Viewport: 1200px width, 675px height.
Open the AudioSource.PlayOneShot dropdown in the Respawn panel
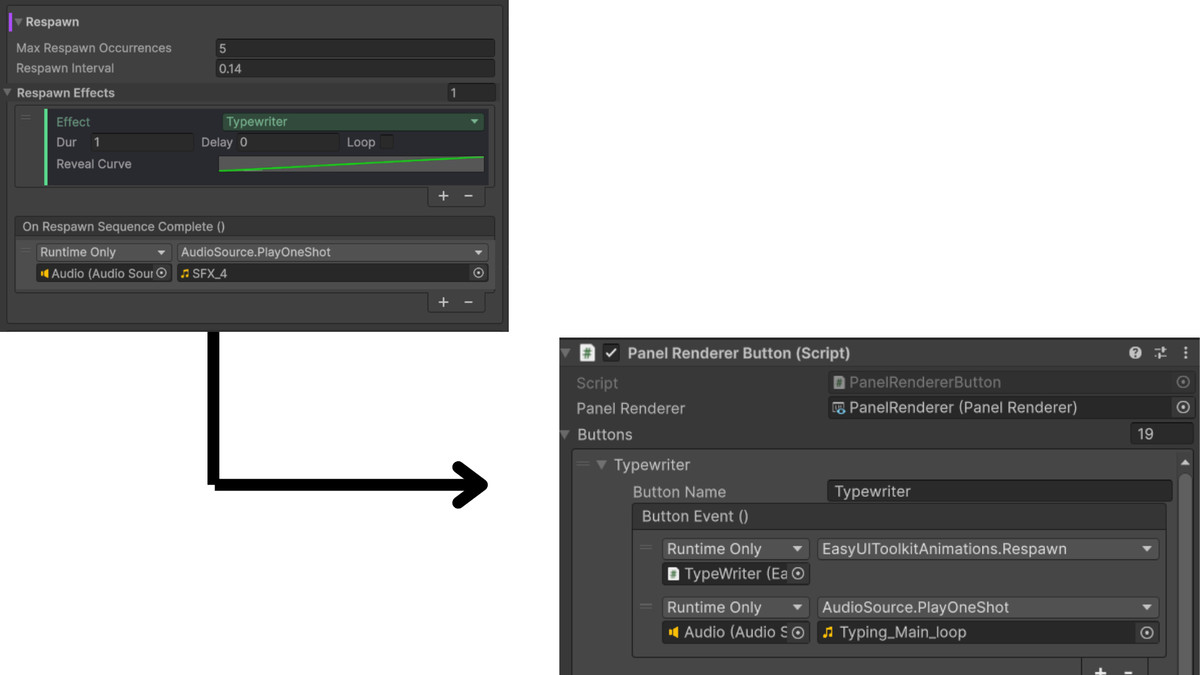coord(332,253)
